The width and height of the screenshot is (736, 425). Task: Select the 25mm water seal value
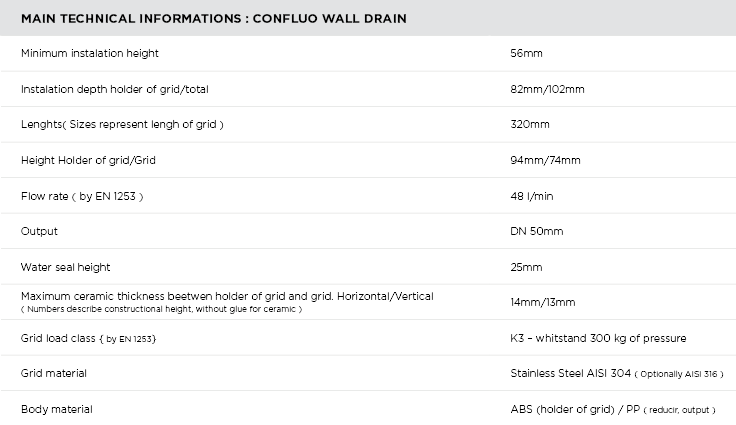(526, 267)
